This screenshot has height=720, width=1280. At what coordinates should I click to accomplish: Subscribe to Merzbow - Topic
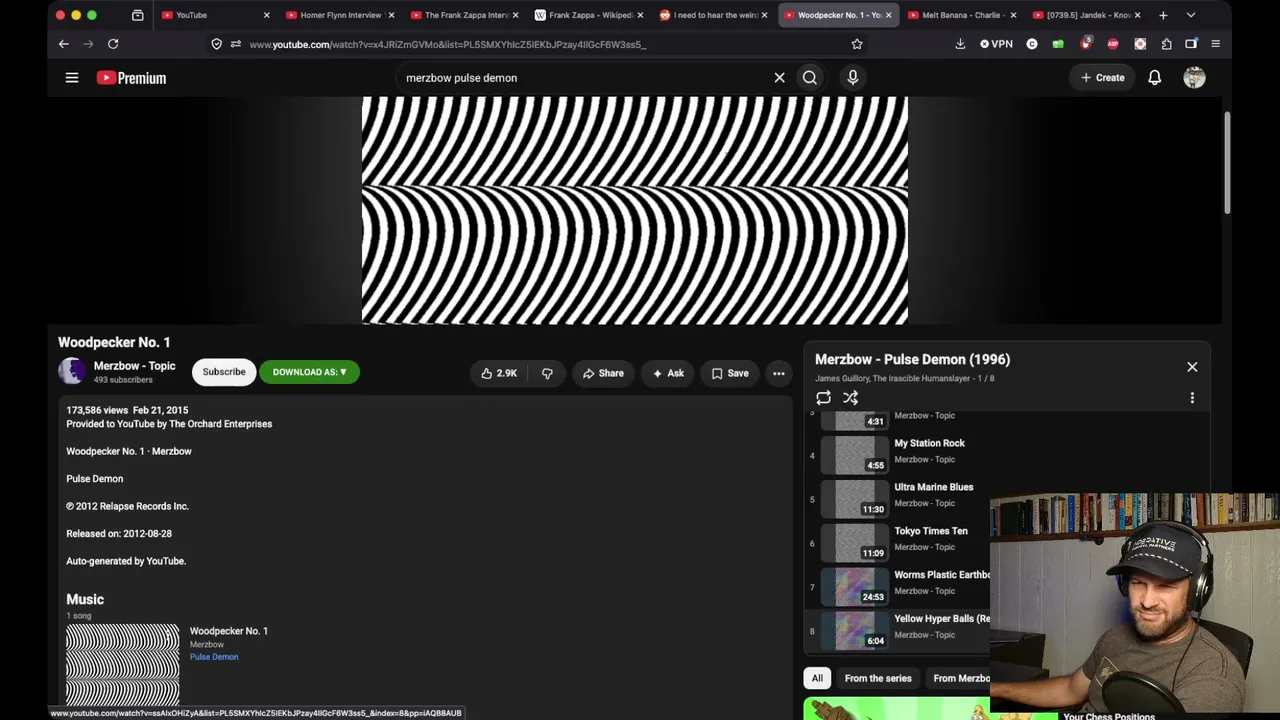[x=224, y=372]
